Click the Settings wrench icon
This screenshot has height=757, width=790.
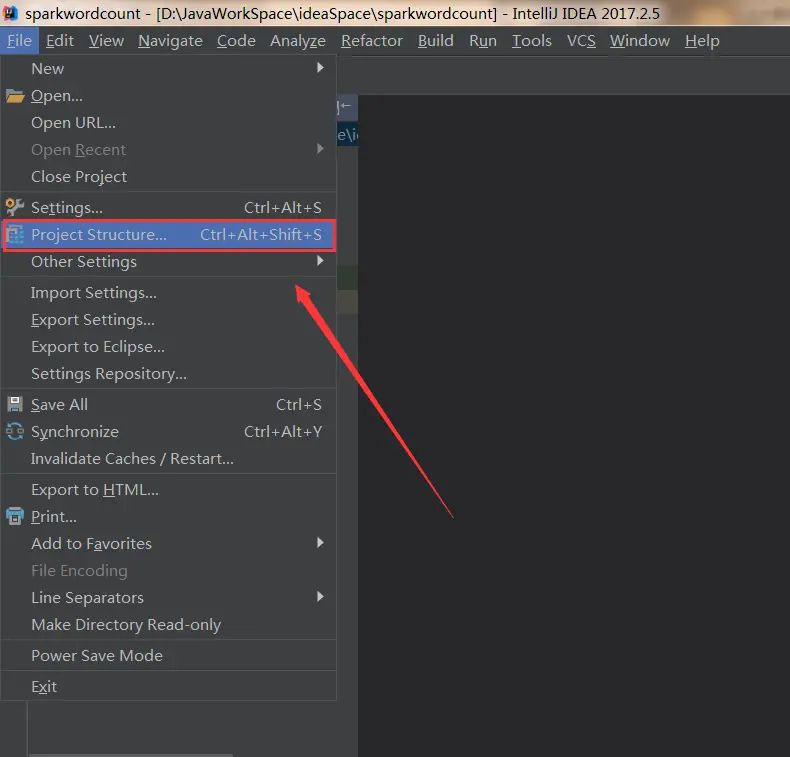point(15,208)
